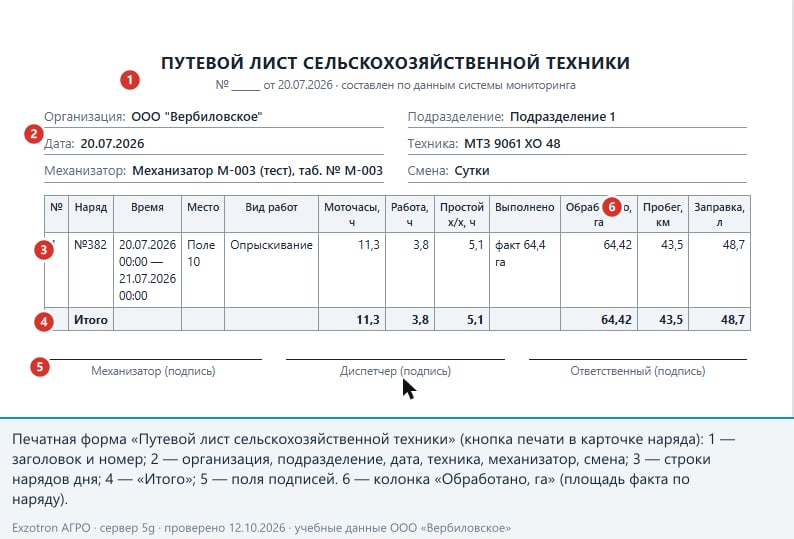Screen dimensions: 794x539
Task: Click the operator value «Механизатор М-003 (тест)»
Action: click(x=213, y=171)
